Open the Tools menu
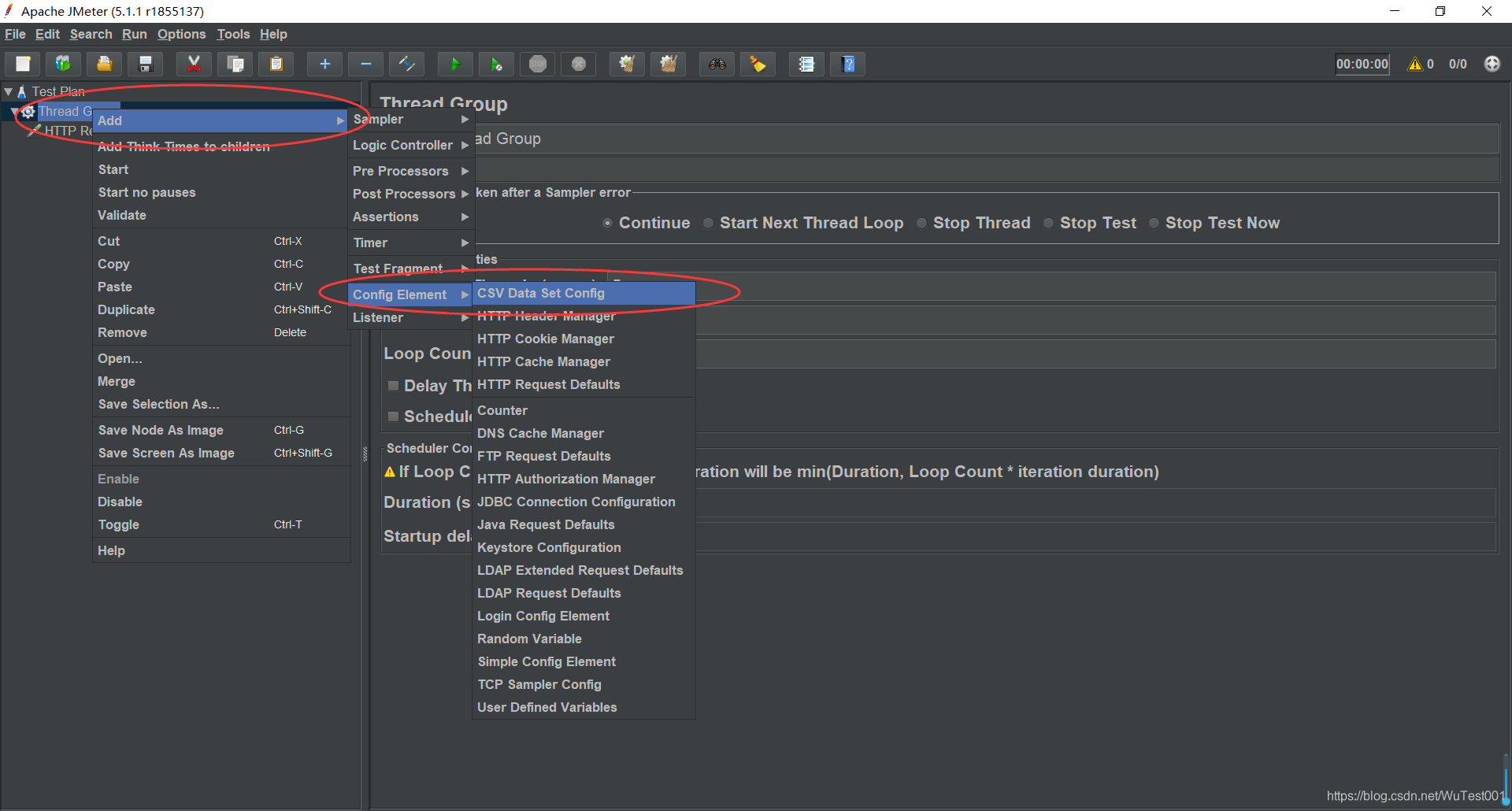Screen dimensions: 1512x811 tap(233, 34)
